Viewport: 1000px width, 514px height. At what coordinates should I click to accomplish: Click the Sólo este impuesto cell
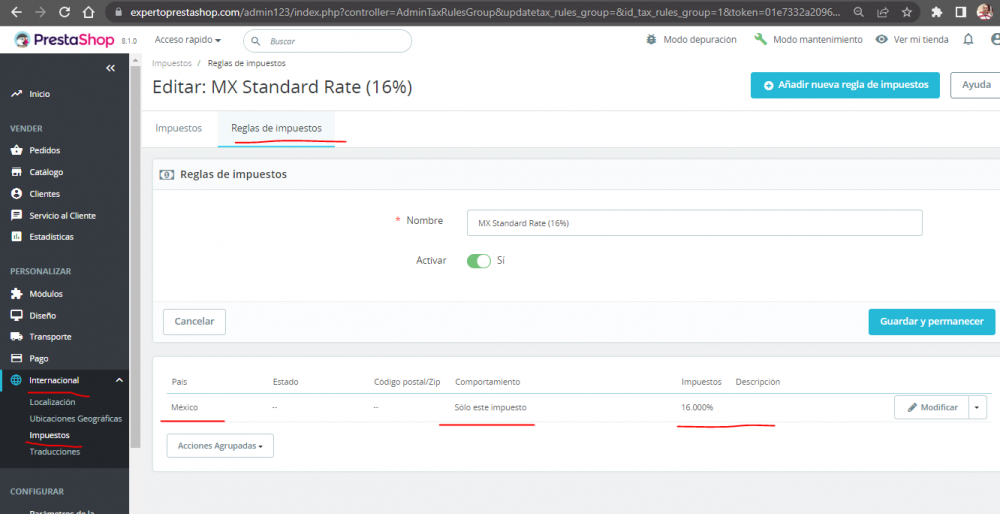[490, 408]
